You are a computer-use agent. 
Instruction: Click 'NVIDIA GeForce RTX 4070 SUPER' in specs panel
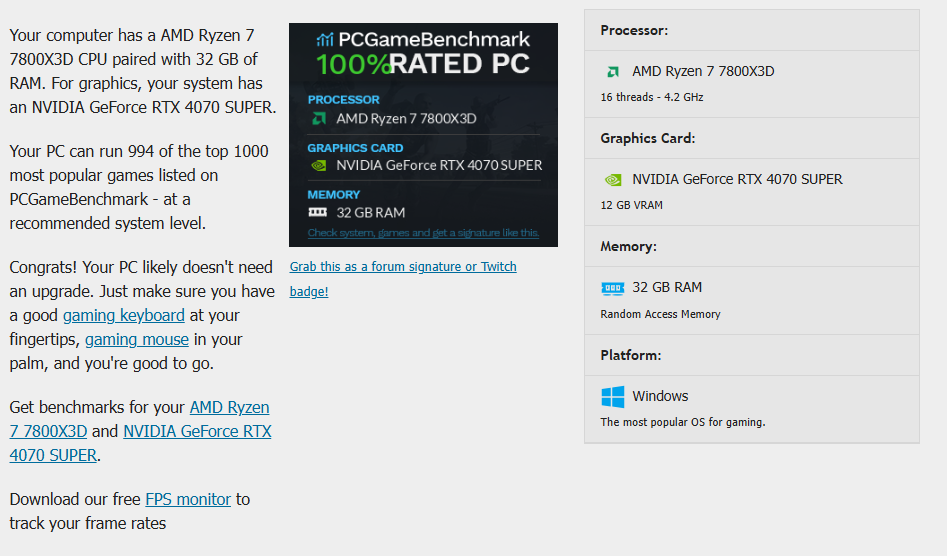(x=737, y=179)
